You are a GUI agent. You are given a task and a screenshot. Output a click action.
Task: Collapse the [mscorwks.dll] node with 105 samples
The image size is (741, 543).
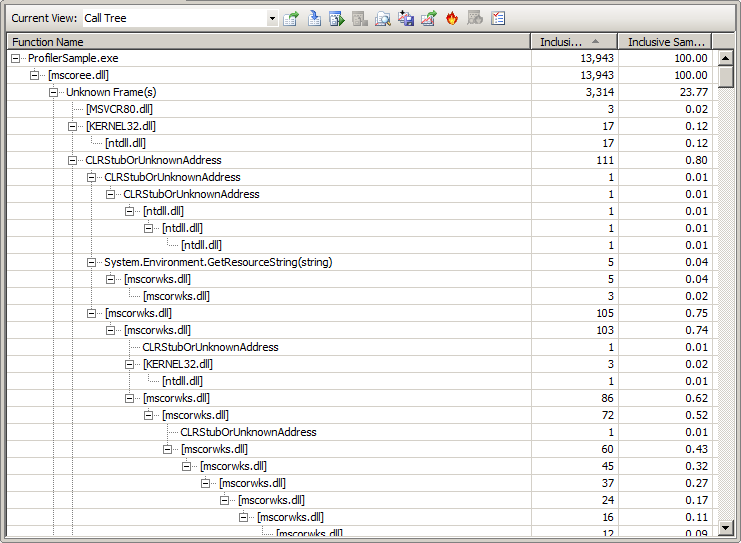[x=91, y=313]
